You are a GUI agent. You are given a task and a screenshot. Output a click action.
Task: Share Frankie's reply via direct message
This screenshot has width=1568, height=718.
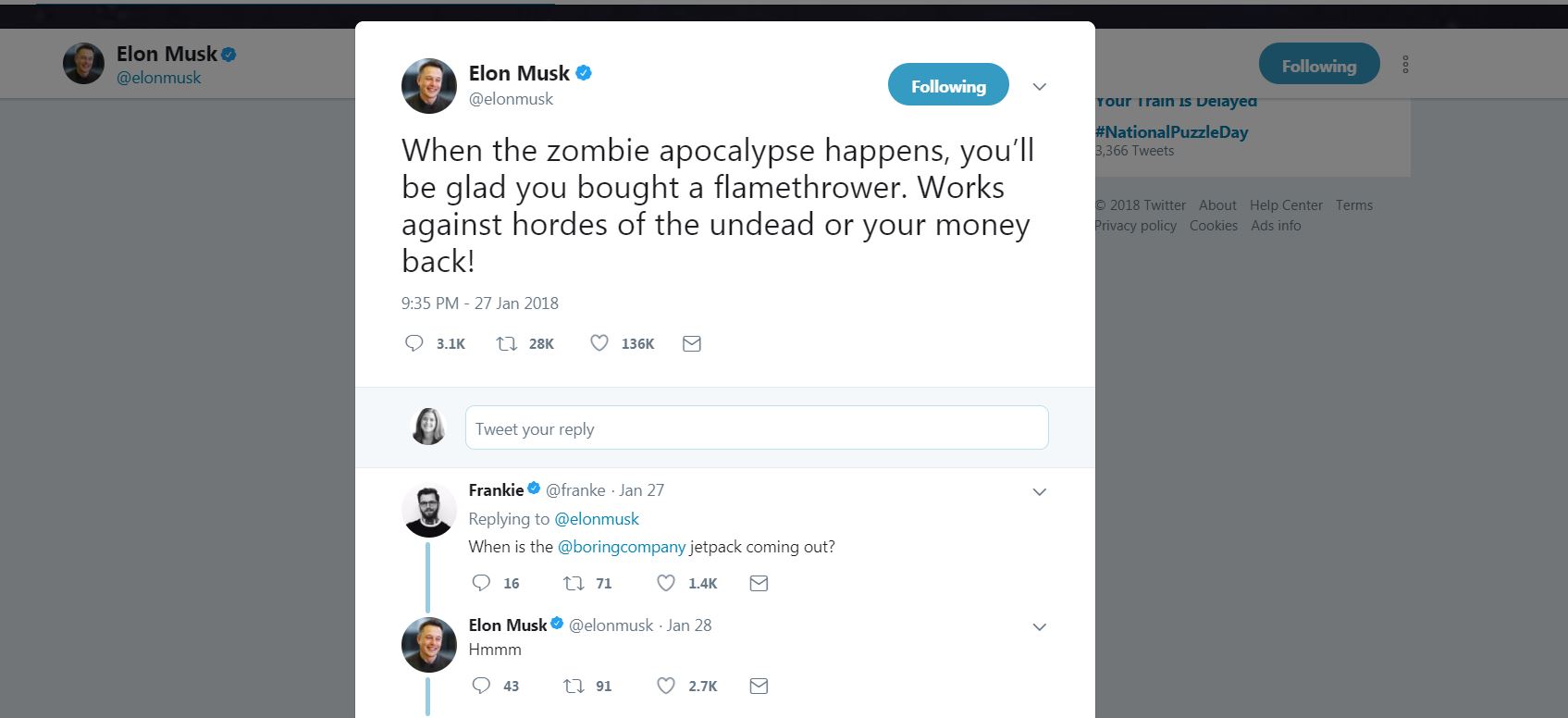tap(759, 583)
